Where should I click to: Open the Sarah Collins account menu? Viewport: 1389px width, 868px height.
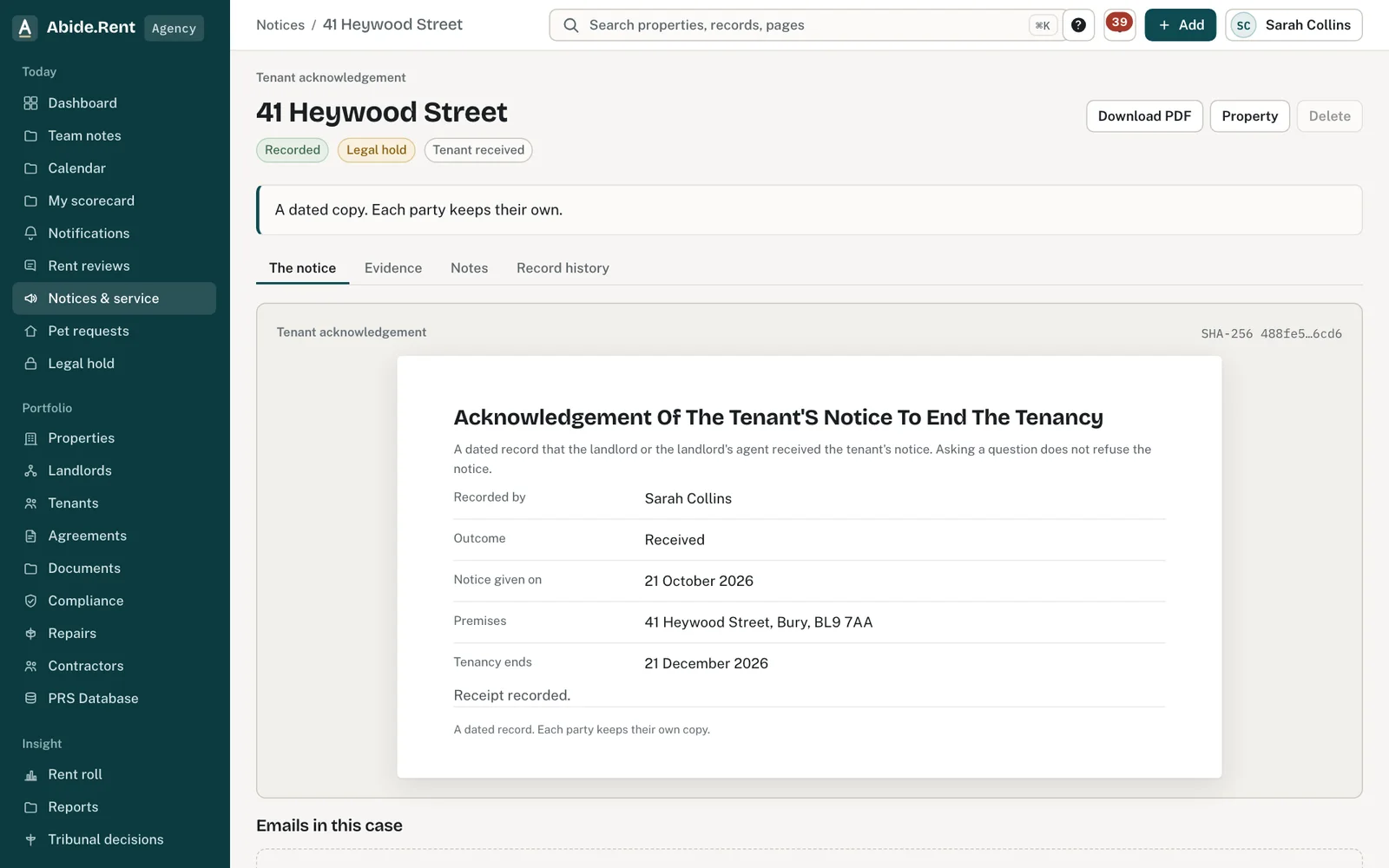click(1294, 25)
